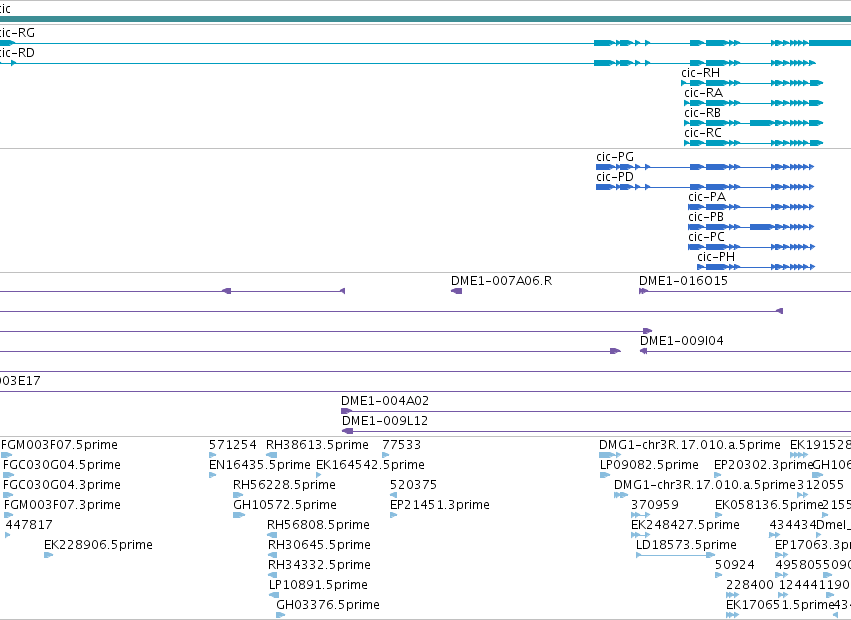Viewport: 851px width, 620px height.
Task: Click the cic-PG protein label
Action: coord(615,157)
